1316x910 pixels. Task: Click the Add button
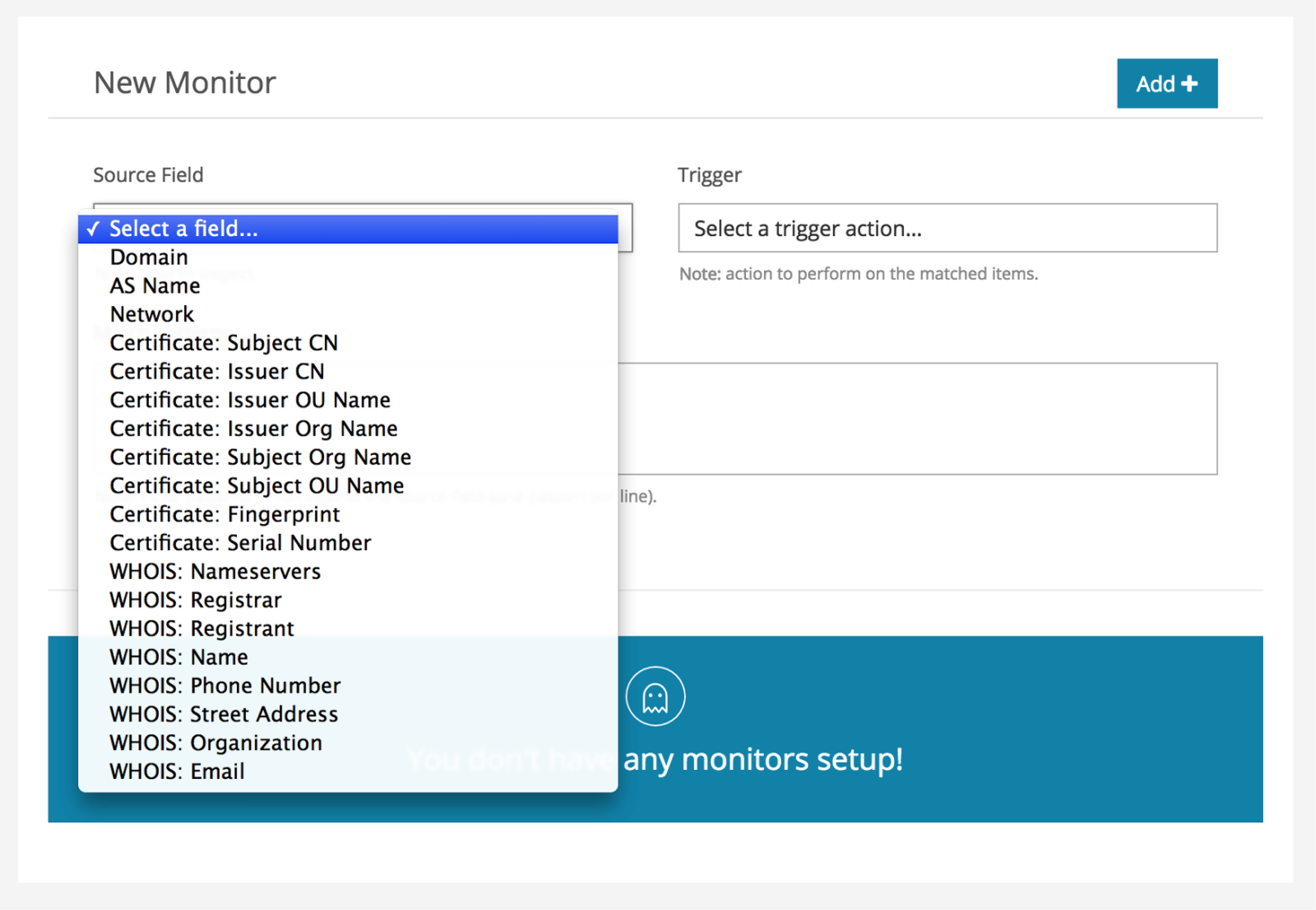point(1167,83)
